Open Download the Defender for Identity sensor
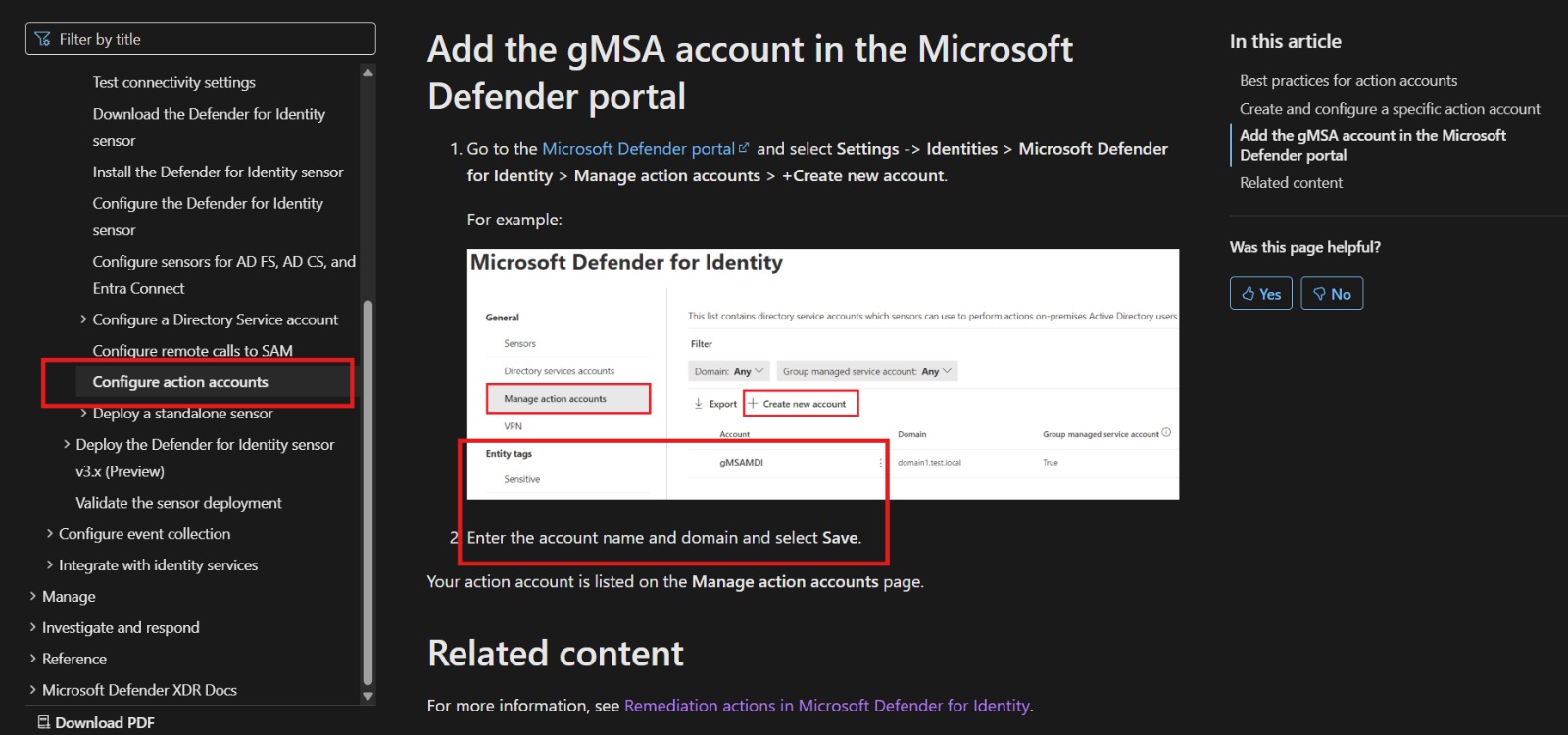This screenshot has width=1568, height=735. coord(209,127)
